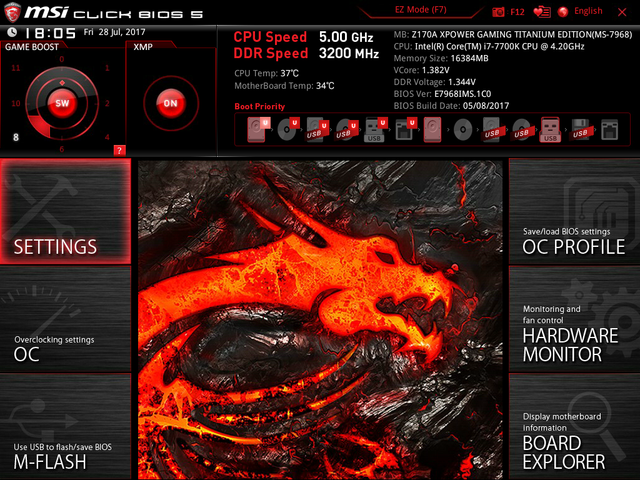Toggle the XMP ON button
This screenshot has height=480, width=640.
171,103
